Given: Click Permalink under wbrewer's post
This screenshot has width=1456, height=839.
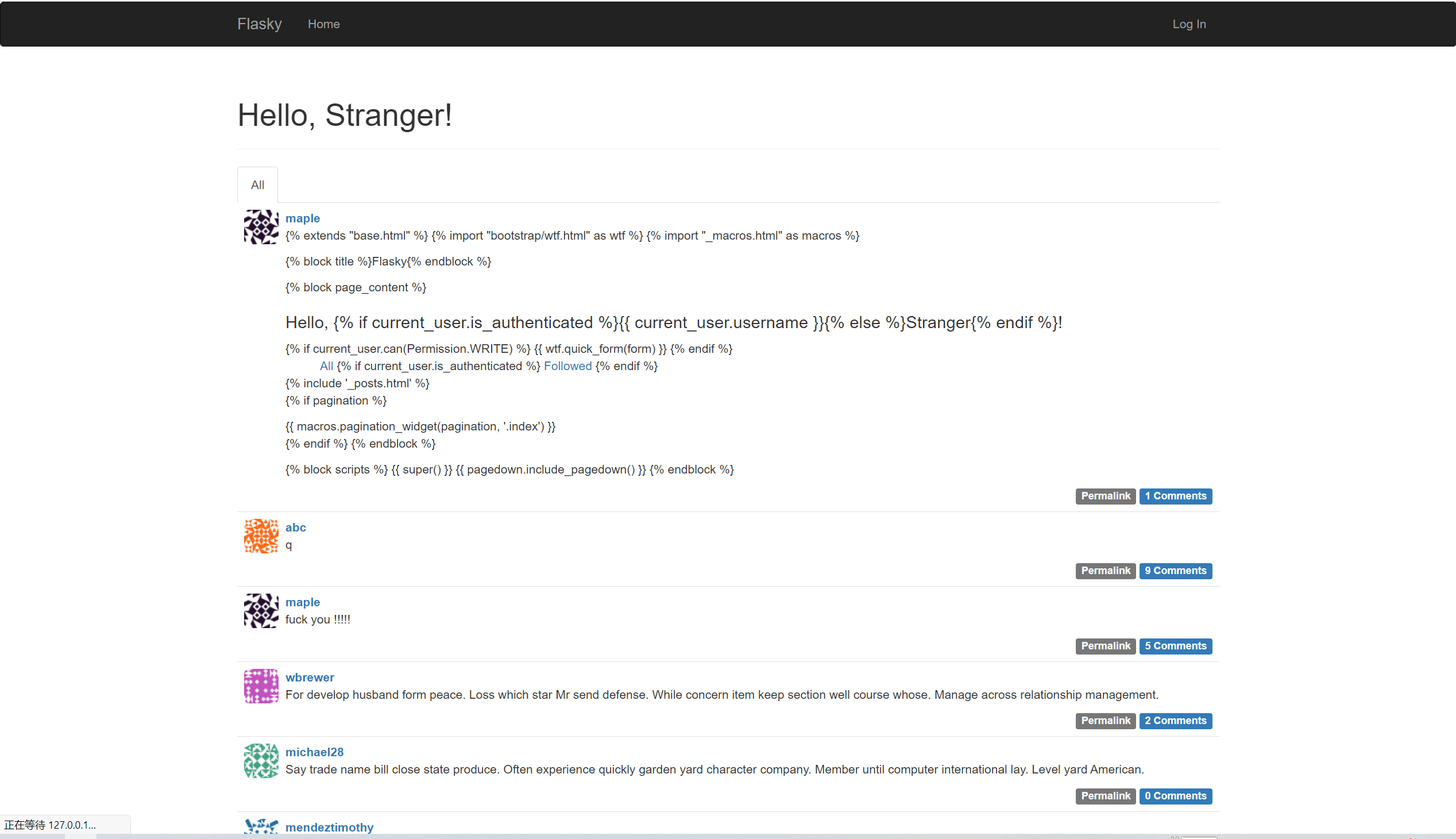Looking at the screenshot, I should [1104, 720].
